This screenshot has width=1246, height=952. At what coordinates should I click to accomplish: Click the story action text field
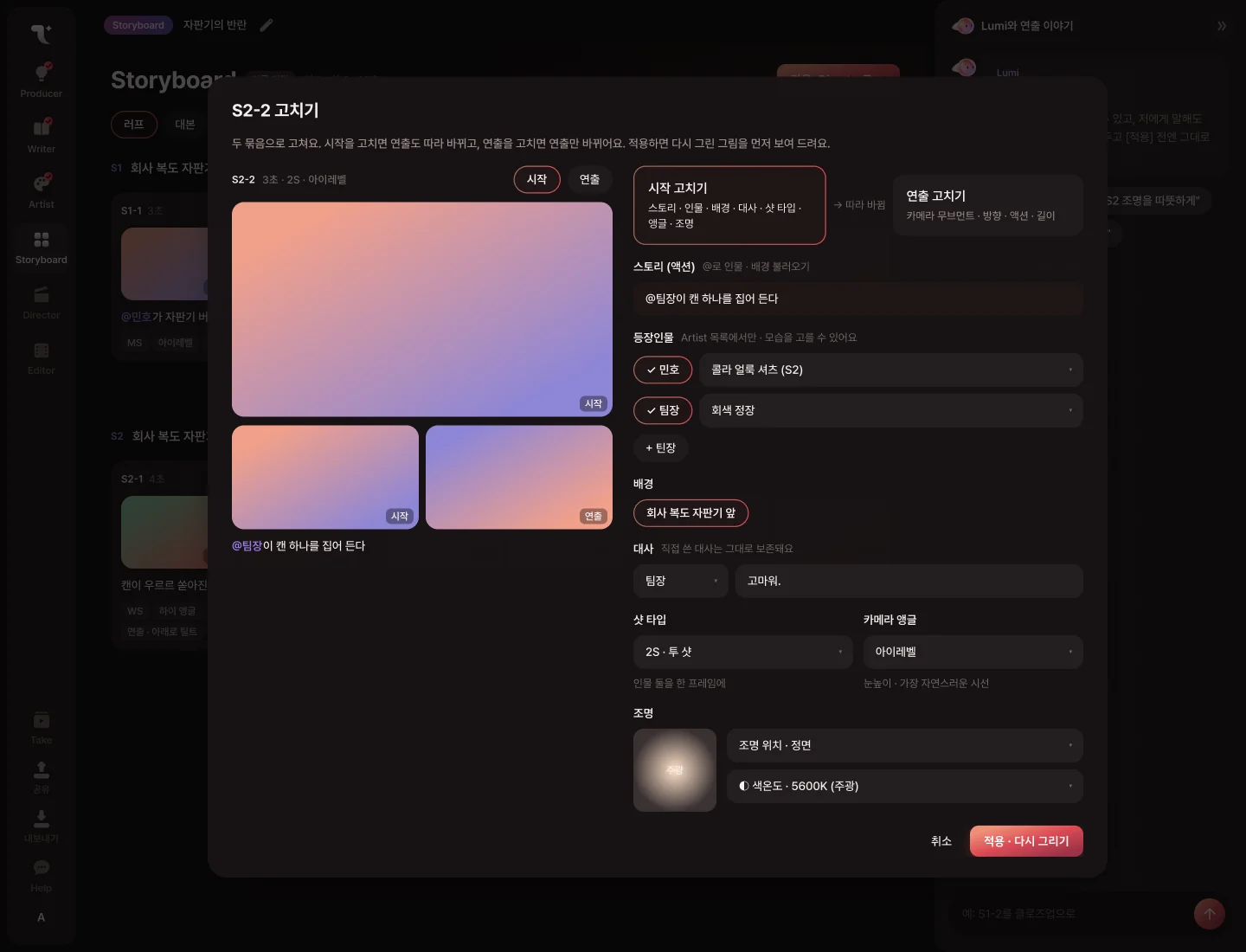[858, 299]
